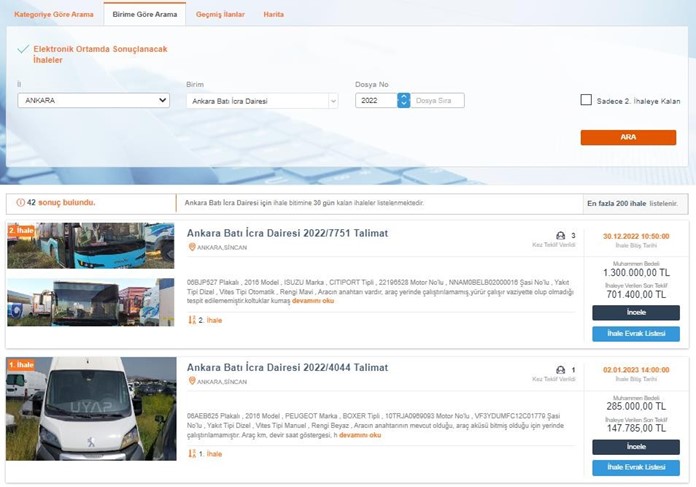Click İncele for the 2022/7751 listing
This screenshot has height=487, width=696.
(x=635, y=313)
